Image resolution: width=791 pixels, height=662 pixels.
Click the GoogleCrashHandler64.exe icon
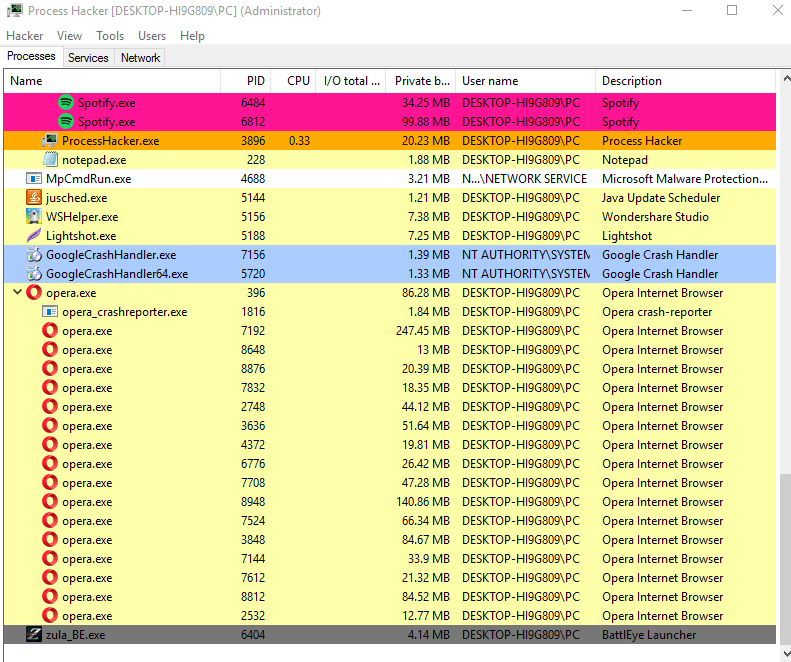point(34,273)
